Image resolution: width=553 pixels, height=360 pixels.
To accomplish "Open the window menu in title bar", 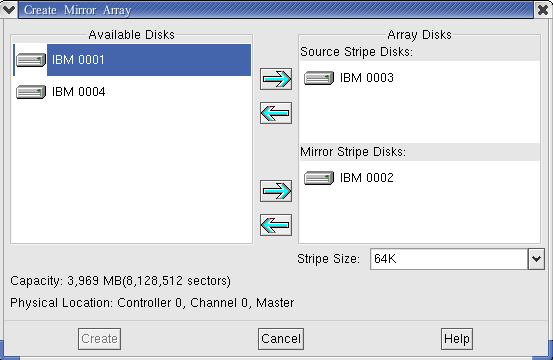I will [8, 9].
